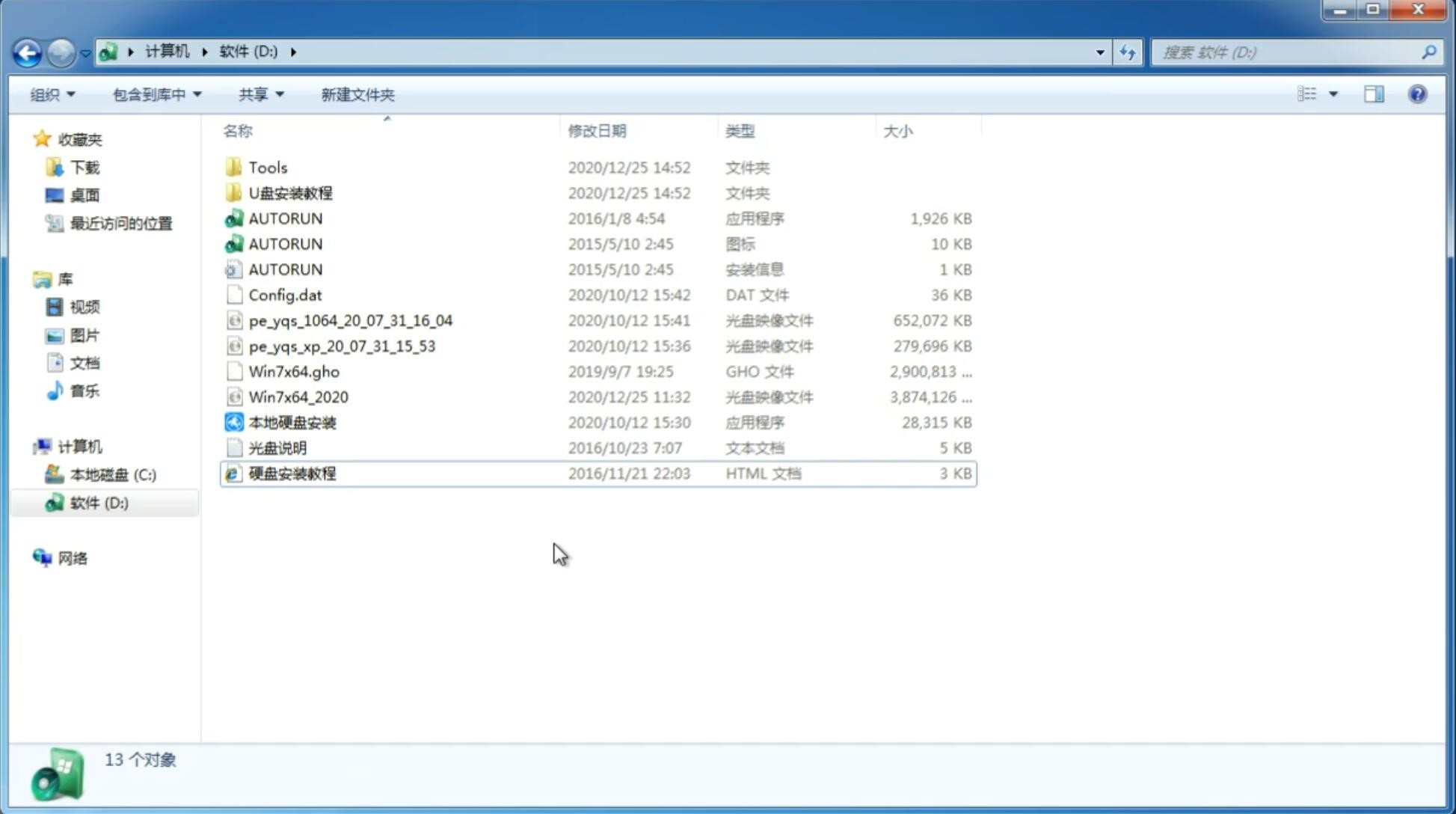Image resolution: width=1456 pixels, height=814 pixels.
Task: Open 本地硬盘安装 application
Action: (x=292, y=421)
